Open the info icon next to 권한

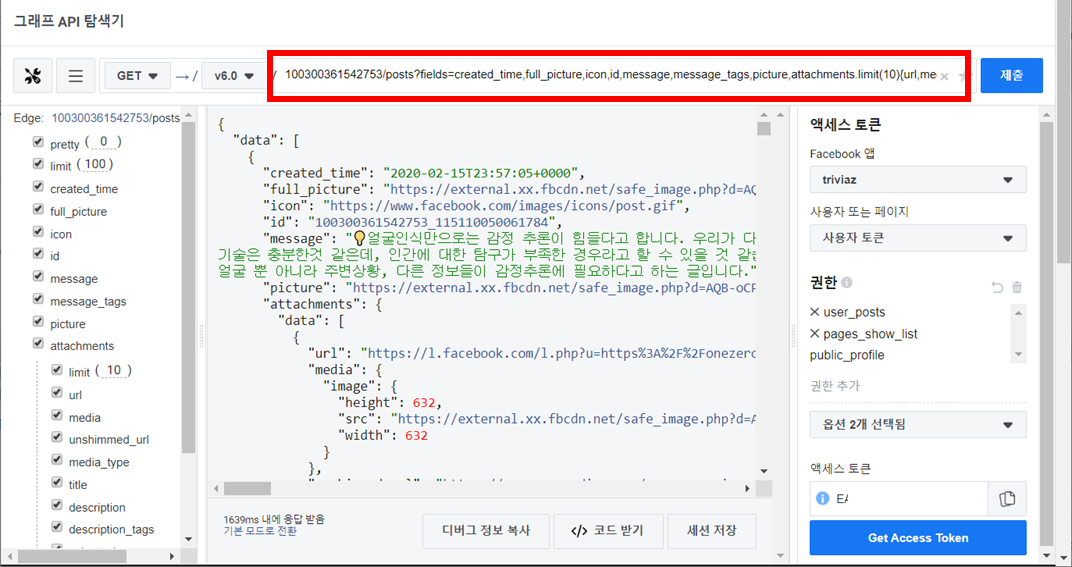pyautogui.click(x=846, y=282)
